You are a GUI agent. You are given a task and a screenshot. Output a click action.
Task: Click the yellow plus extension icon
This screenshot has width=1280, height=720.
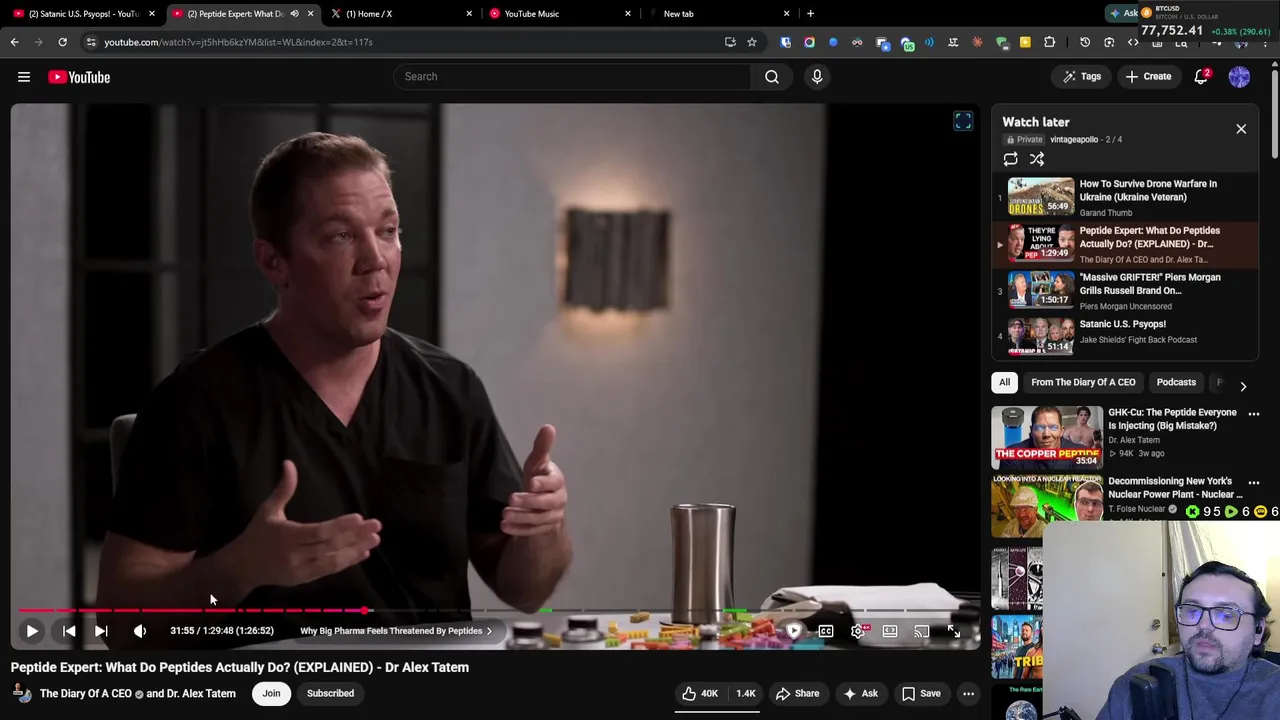coord(1025,42)
